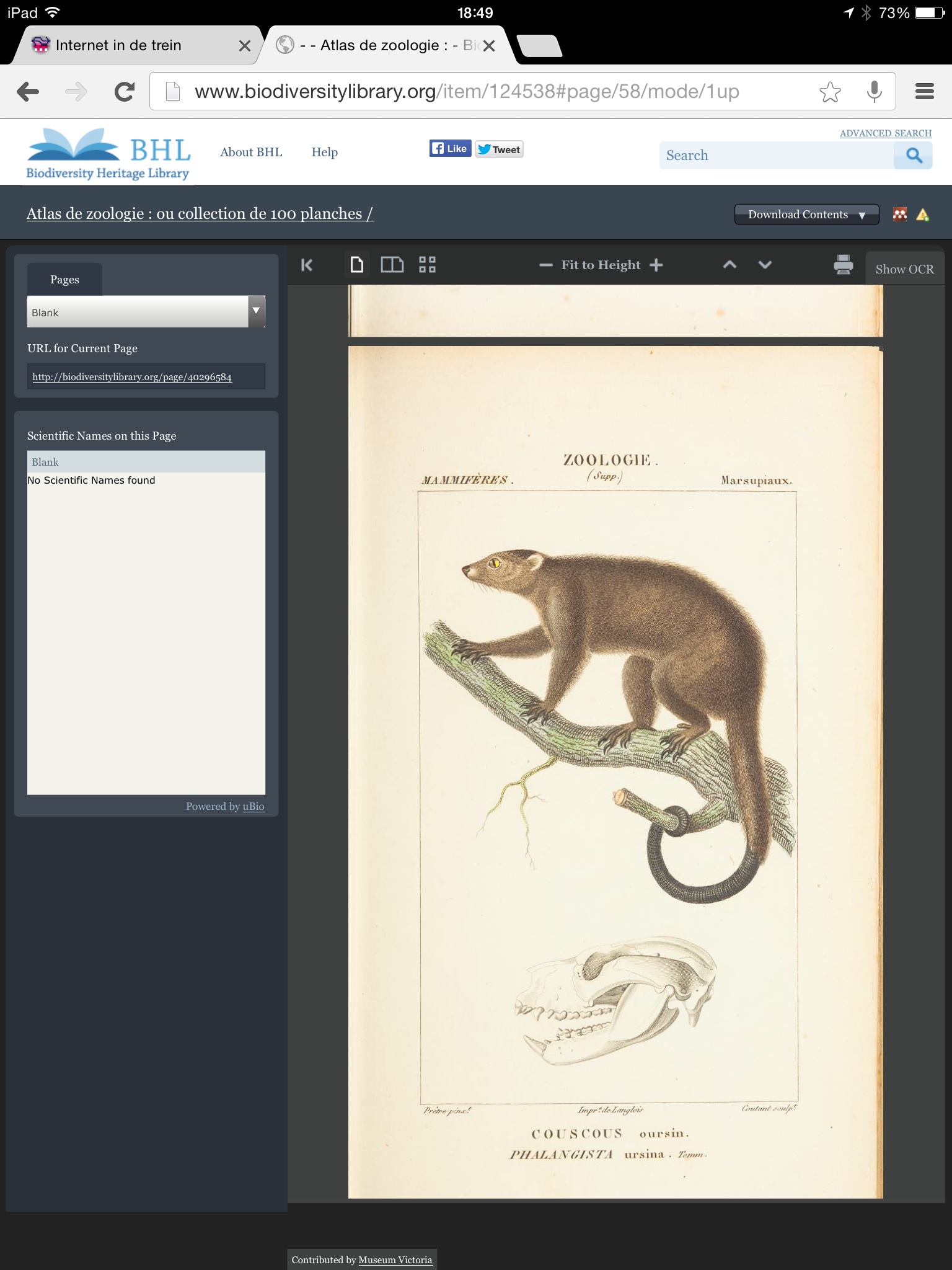This screenshot has width=952, height=1270.
Task: Open the Chrome hamburger menu
Action: (x=924, y=92)
